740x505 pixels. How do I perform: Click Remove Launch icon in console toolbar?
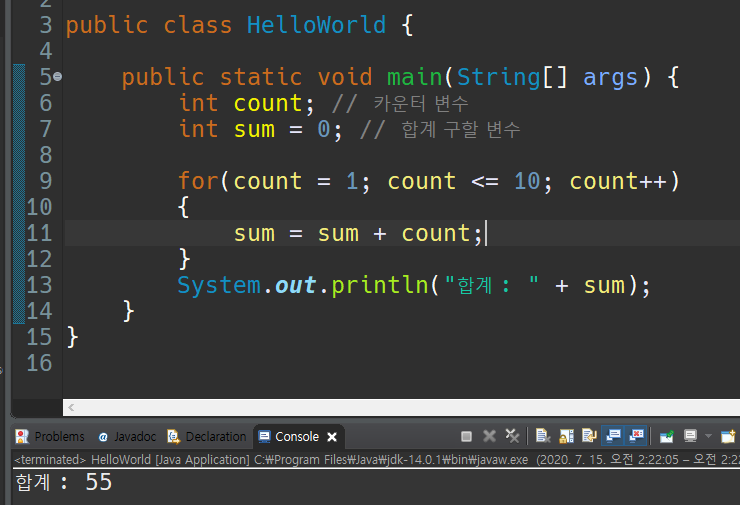coord(489,436)
